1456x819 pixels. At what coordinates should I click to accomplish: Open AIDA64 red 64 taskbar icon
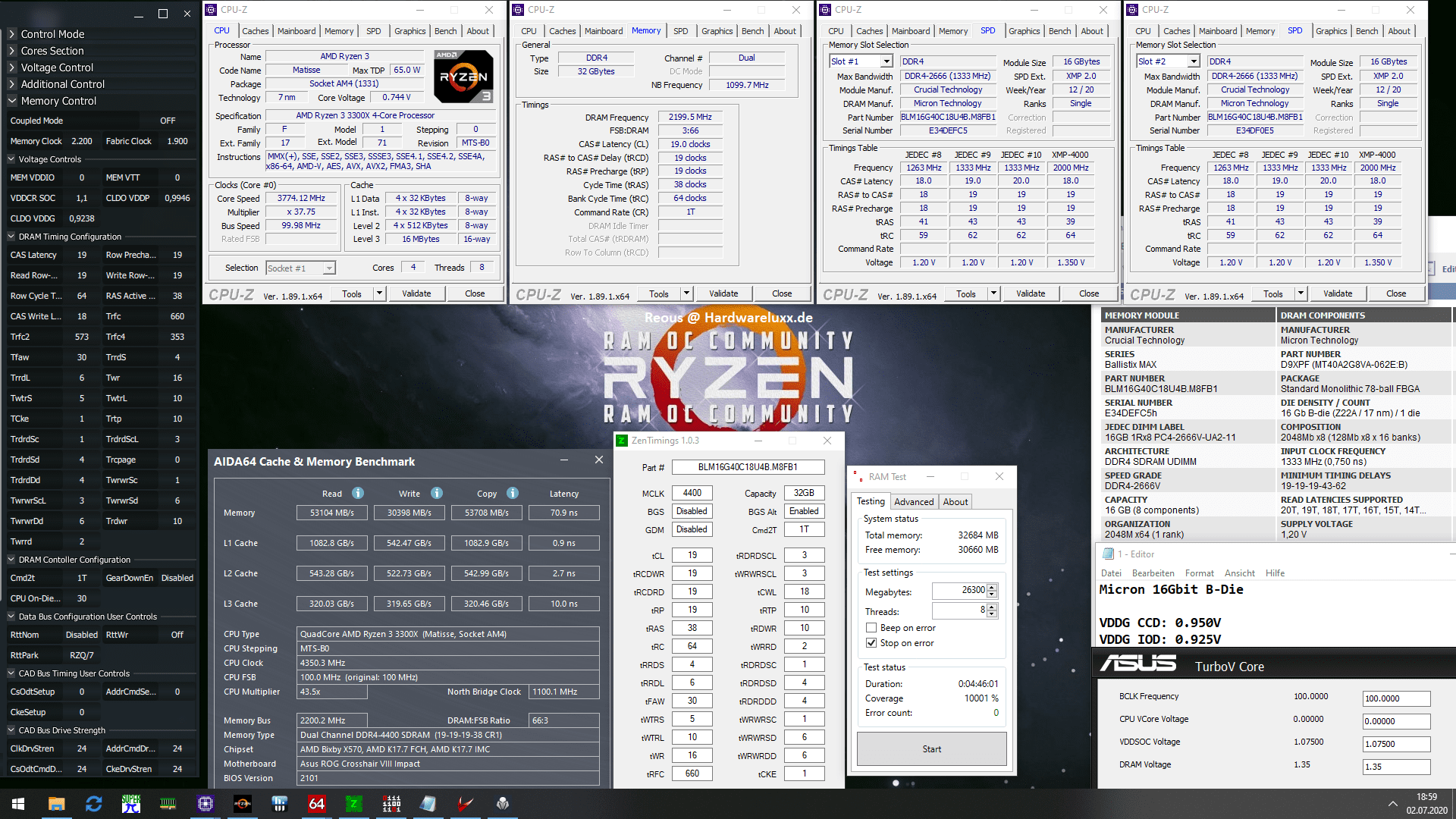(x=316, y=804)
